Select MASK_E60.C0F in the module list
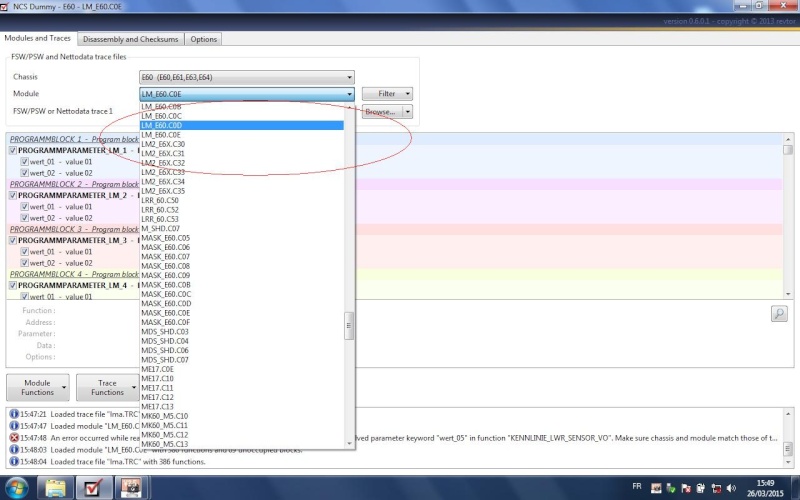800x500 pixels. [x=242, y=322]
